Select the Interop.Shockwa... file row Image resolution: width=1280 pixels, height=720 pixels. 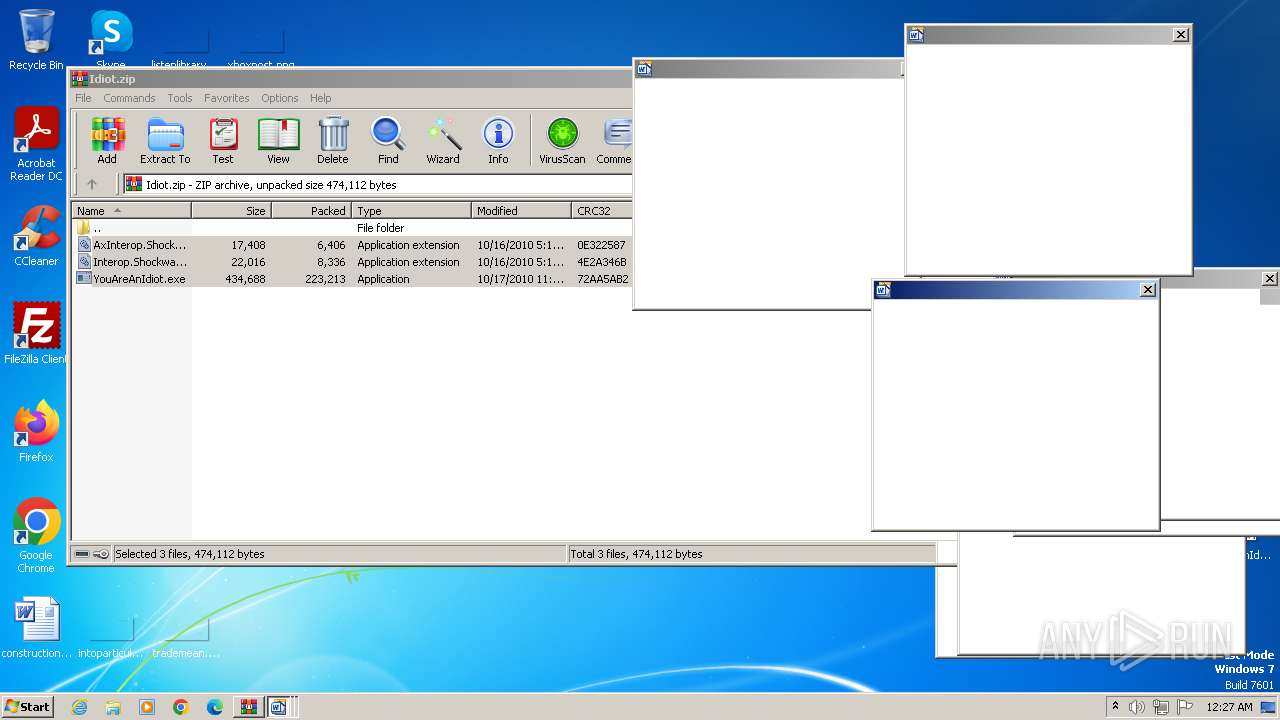tap(352, 262)
